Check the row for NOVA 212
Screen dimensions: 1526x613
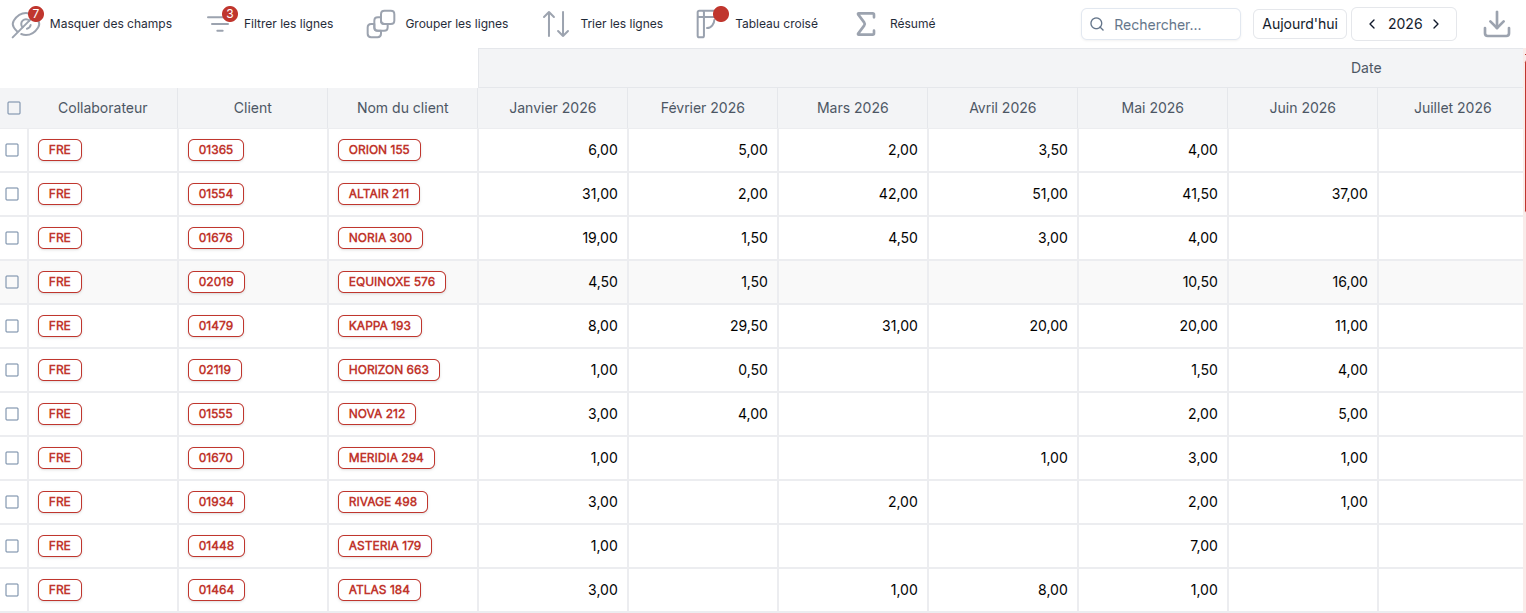click(x=12, y=414)
